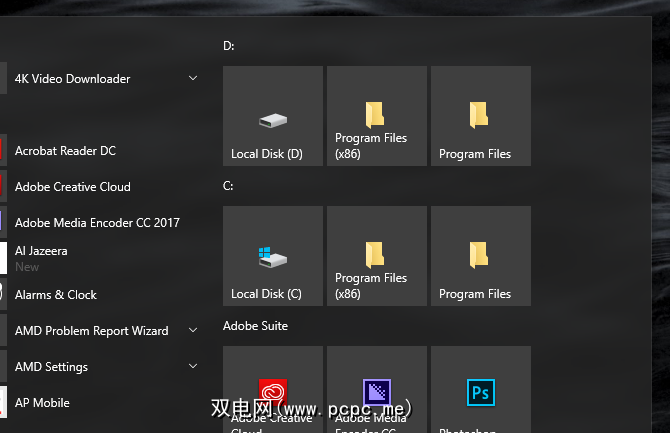Open Adobe Media Encoder CC 2017 entry
670x433 pixels.
103,223
